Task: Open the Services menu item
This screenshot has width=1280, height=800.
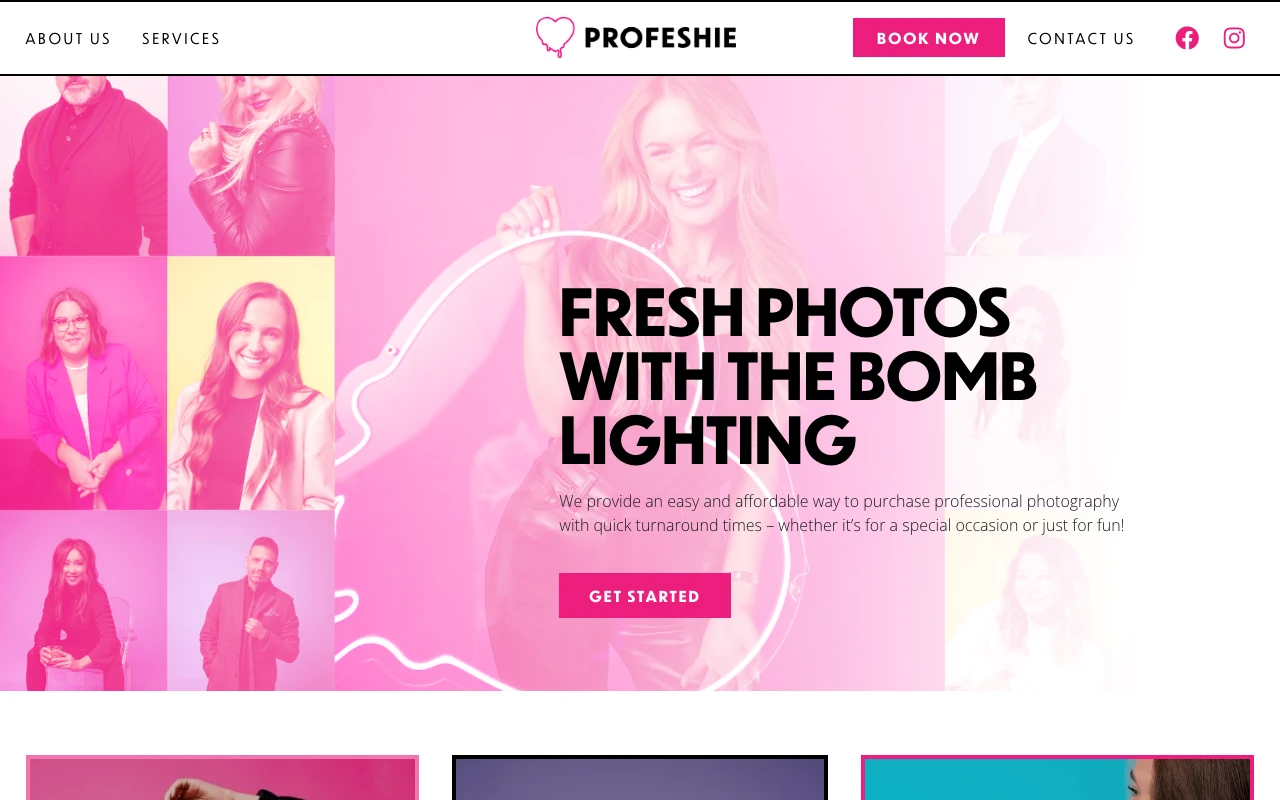Action: 181,39
